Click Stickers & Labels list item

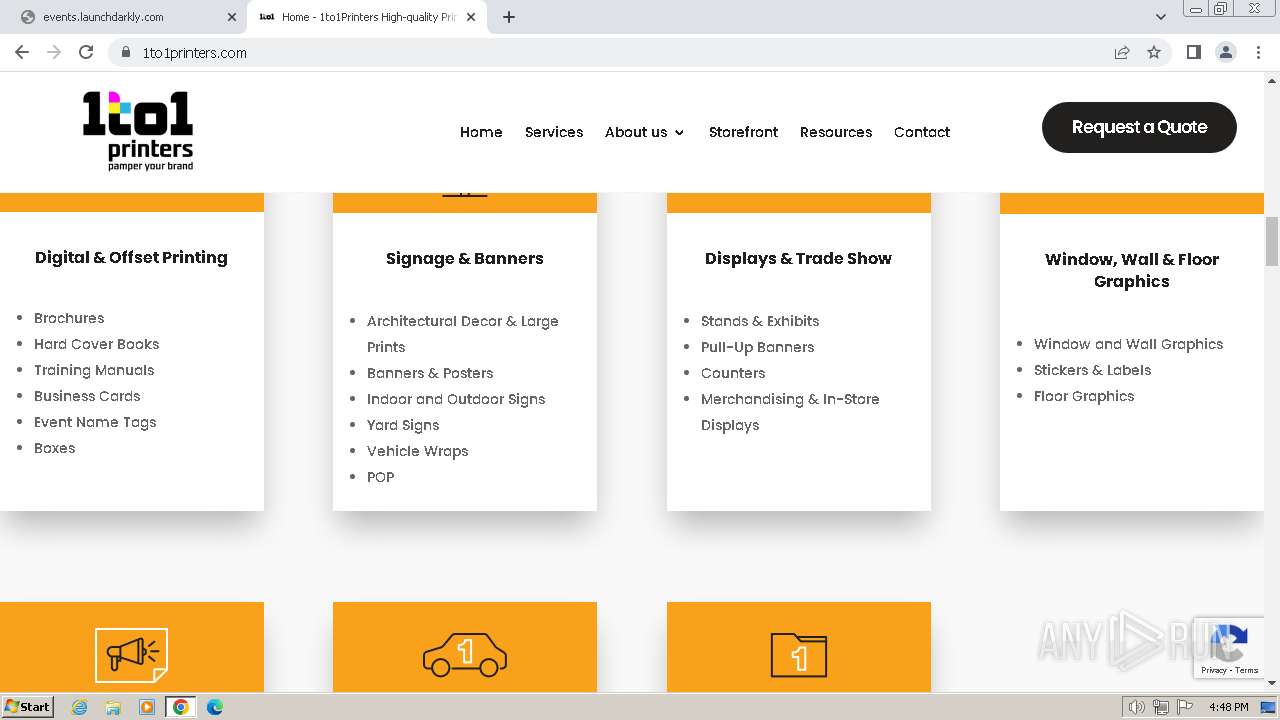click(1093, 370)
